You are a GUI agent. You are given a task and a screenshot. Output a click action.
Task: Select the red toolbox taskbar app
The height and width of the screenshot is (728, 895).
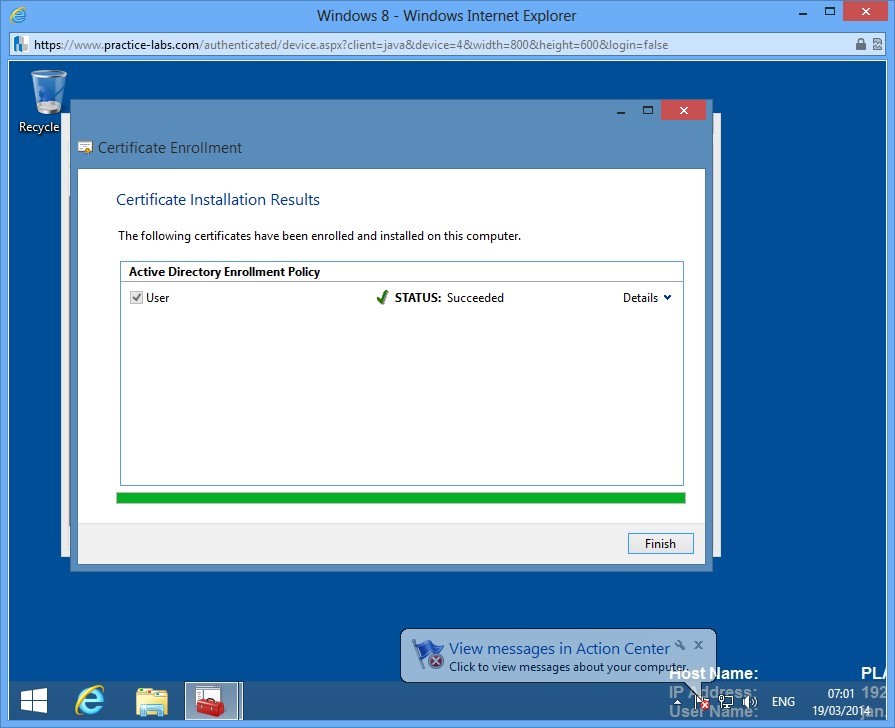pos(211,701)
